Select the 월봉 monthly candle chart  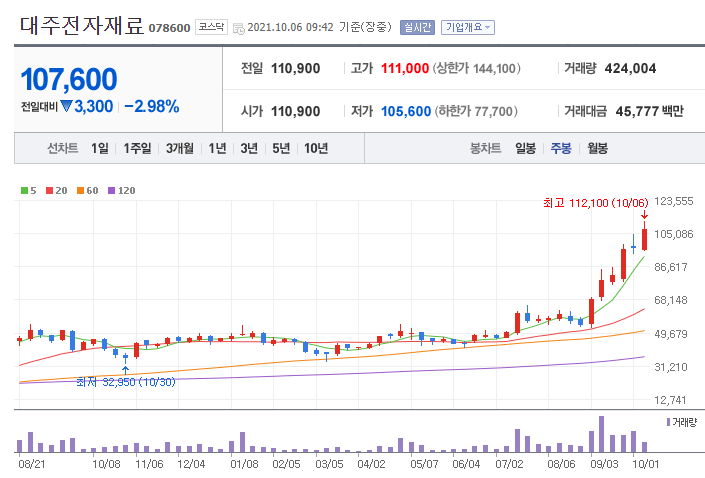click(x=598, y=148)
